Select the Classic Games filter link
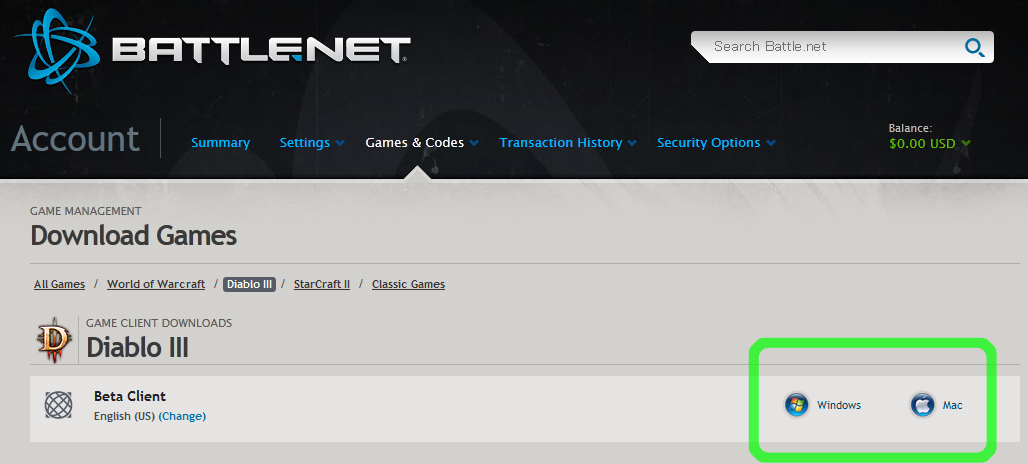This screenshot has height=464, width=1028. [408, 284]
